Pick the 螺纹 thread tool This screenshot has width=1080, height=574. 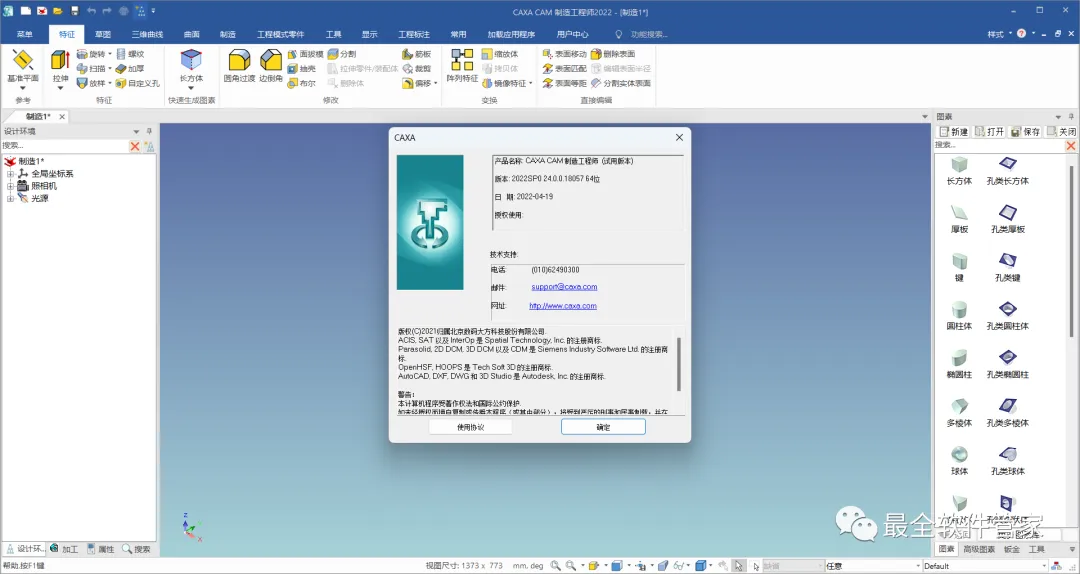coord(130,54)
